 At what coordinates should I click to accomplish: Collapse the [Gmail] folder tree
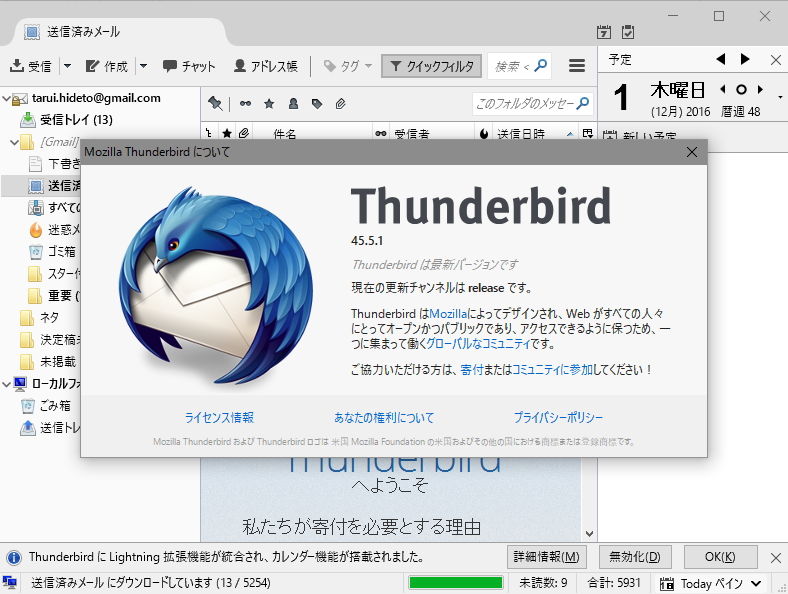tap(15, 142)
